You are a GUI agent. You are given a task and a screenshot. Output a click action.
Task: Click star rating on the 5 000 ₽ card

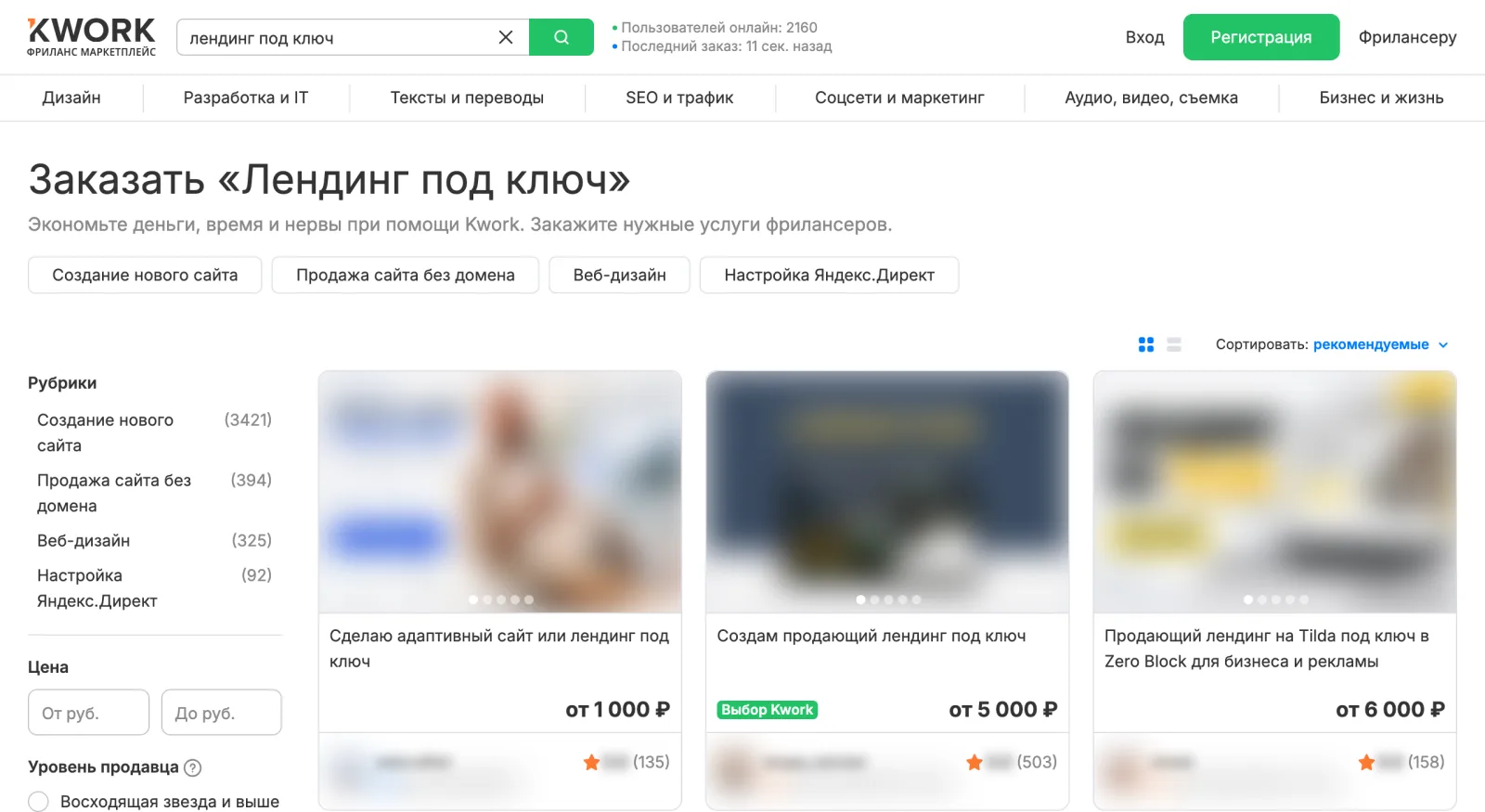coord(975,763)
